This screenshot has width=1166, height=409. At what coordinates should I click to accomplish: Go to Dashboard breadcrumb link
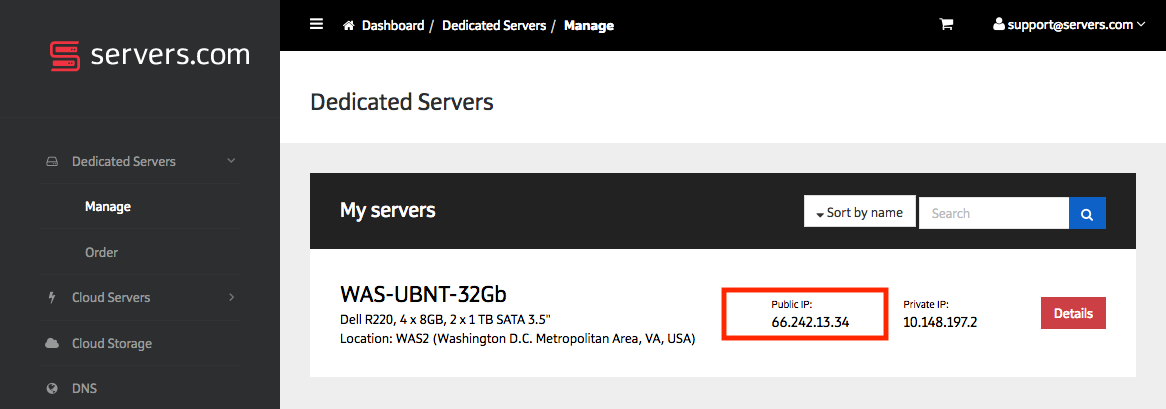point(393,25)
